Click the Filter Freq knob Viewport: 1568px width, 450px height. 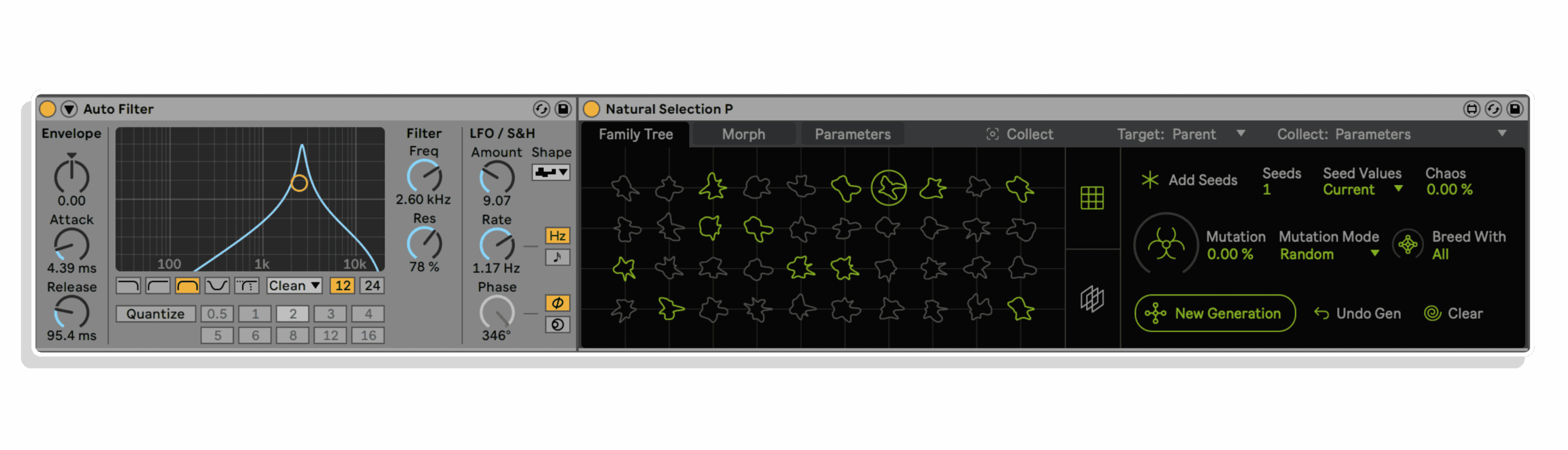point(424,177)
